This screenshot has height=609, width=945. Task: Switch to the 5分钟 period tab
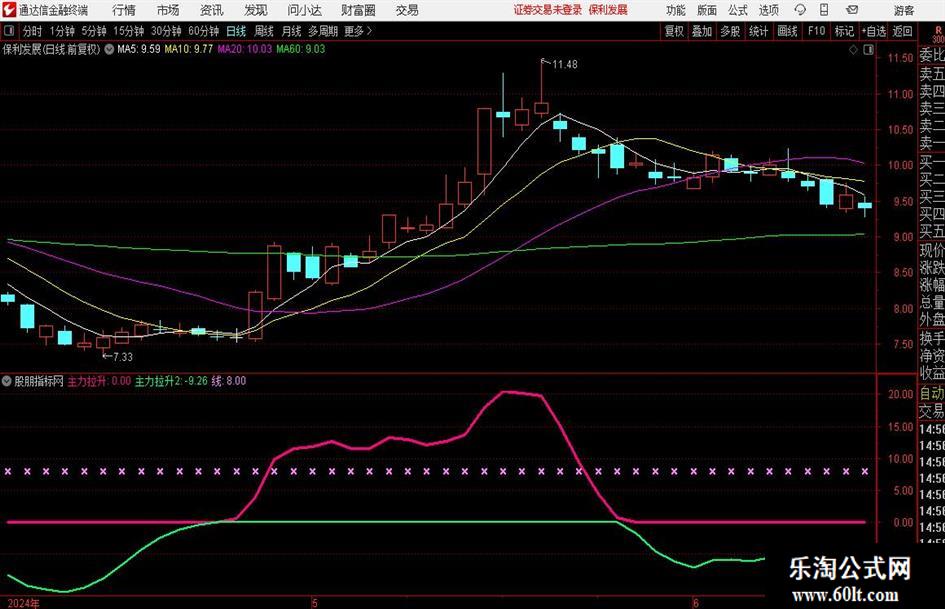point(94,31)
